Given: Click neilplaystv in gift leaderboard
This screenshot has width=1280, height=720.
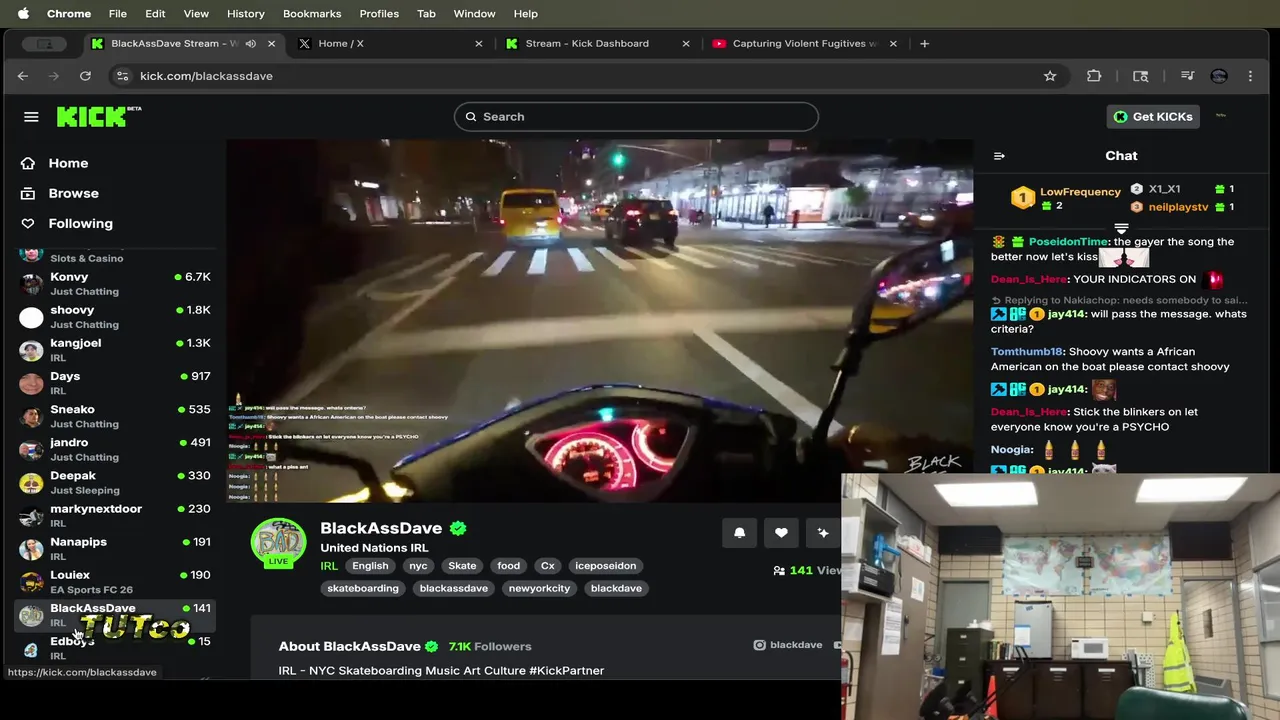Looking at the screenshot, I should (x=1178, y=207).
